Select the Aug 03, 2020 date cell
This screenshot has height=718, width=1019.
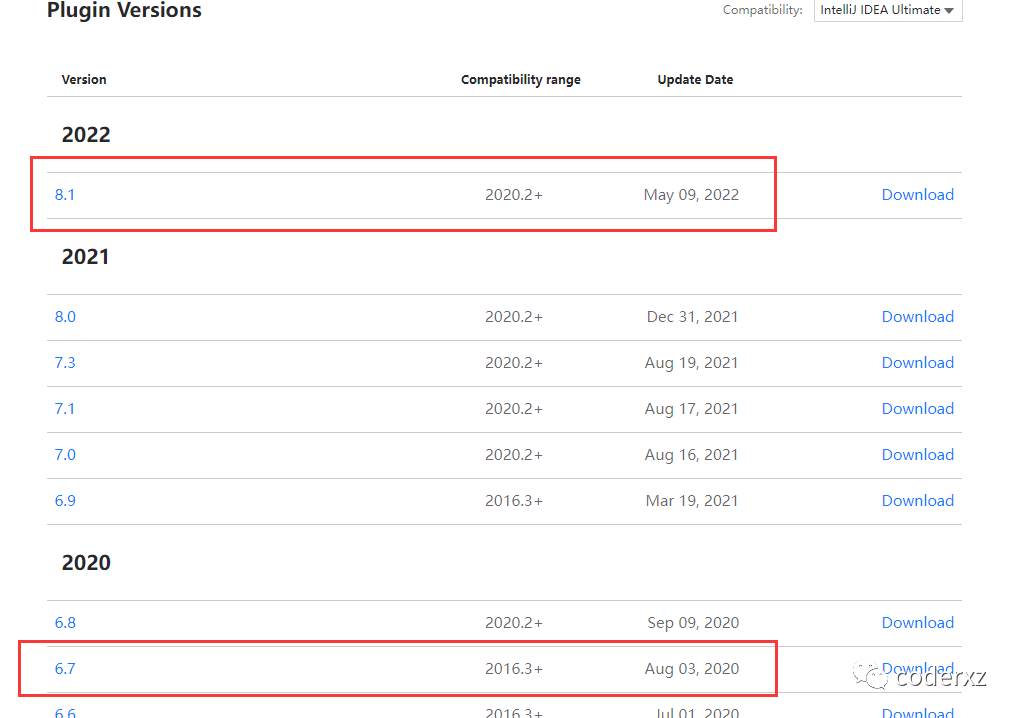pyautogui.click(x=691, y=669)
